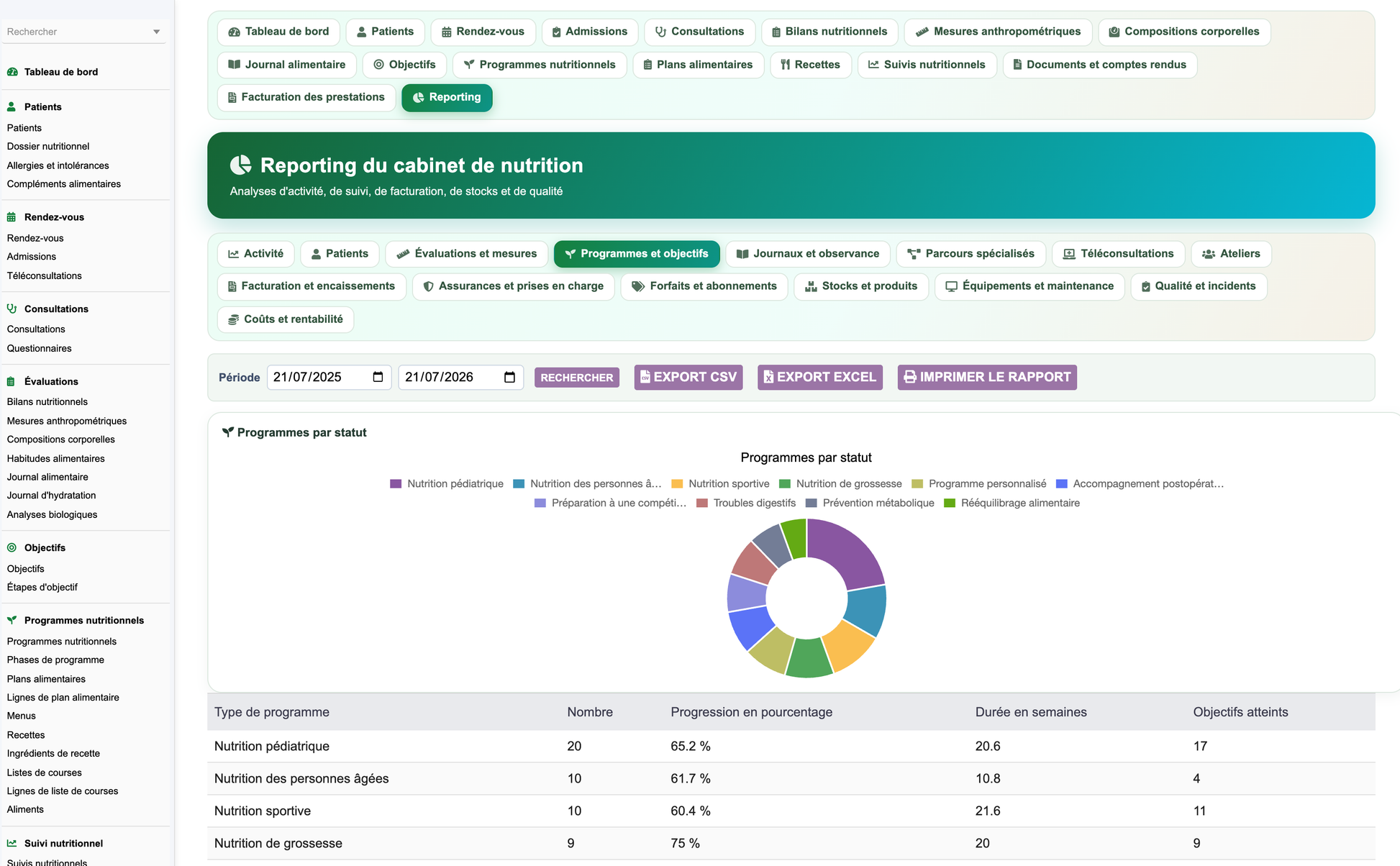Click the Excel file icon on Export Excel
The height and width of the screenshot is (866, 1400).
coord(768,377)
